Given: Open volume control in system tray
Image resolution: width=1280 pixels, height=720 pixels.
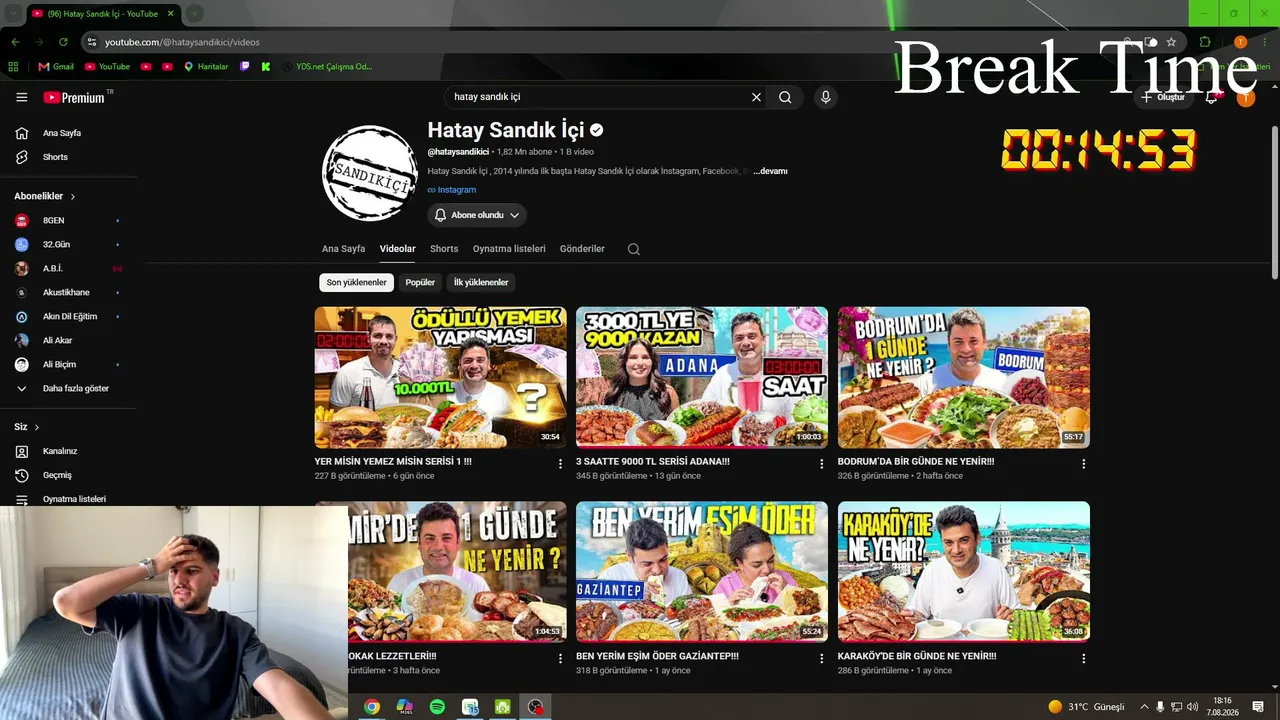Looking at the screenshot, I should click(x=1192, y=707).
